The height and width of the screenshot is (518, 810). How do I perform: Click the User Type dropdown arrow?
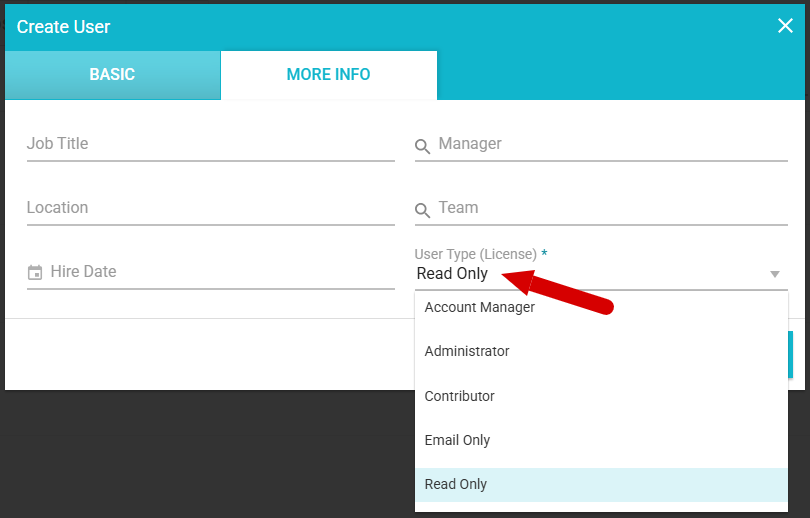click(x=774, y=274)
